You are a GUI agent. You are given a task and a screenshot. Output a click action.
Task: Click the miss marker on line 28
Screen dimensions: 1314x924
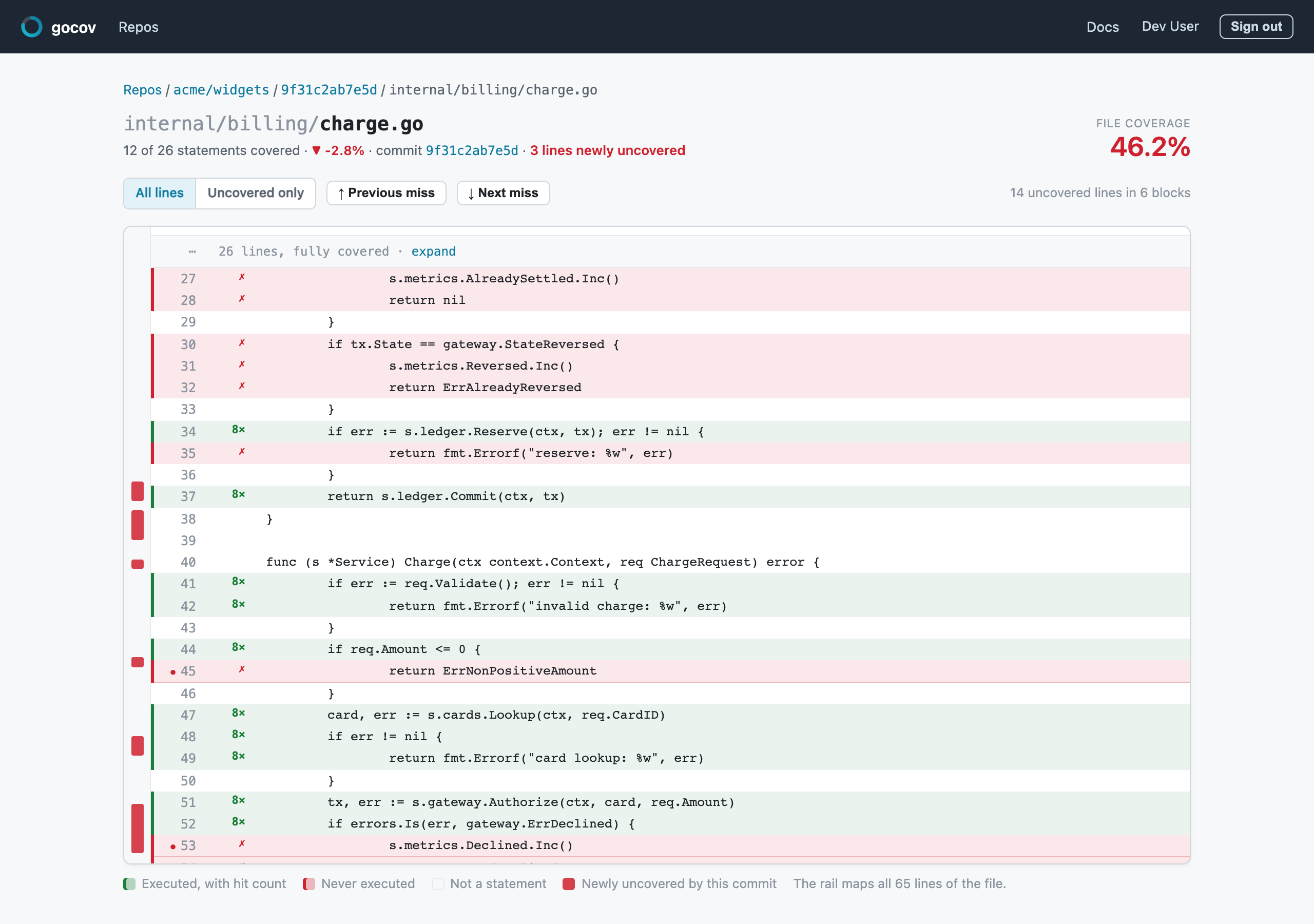coord(242,299)
